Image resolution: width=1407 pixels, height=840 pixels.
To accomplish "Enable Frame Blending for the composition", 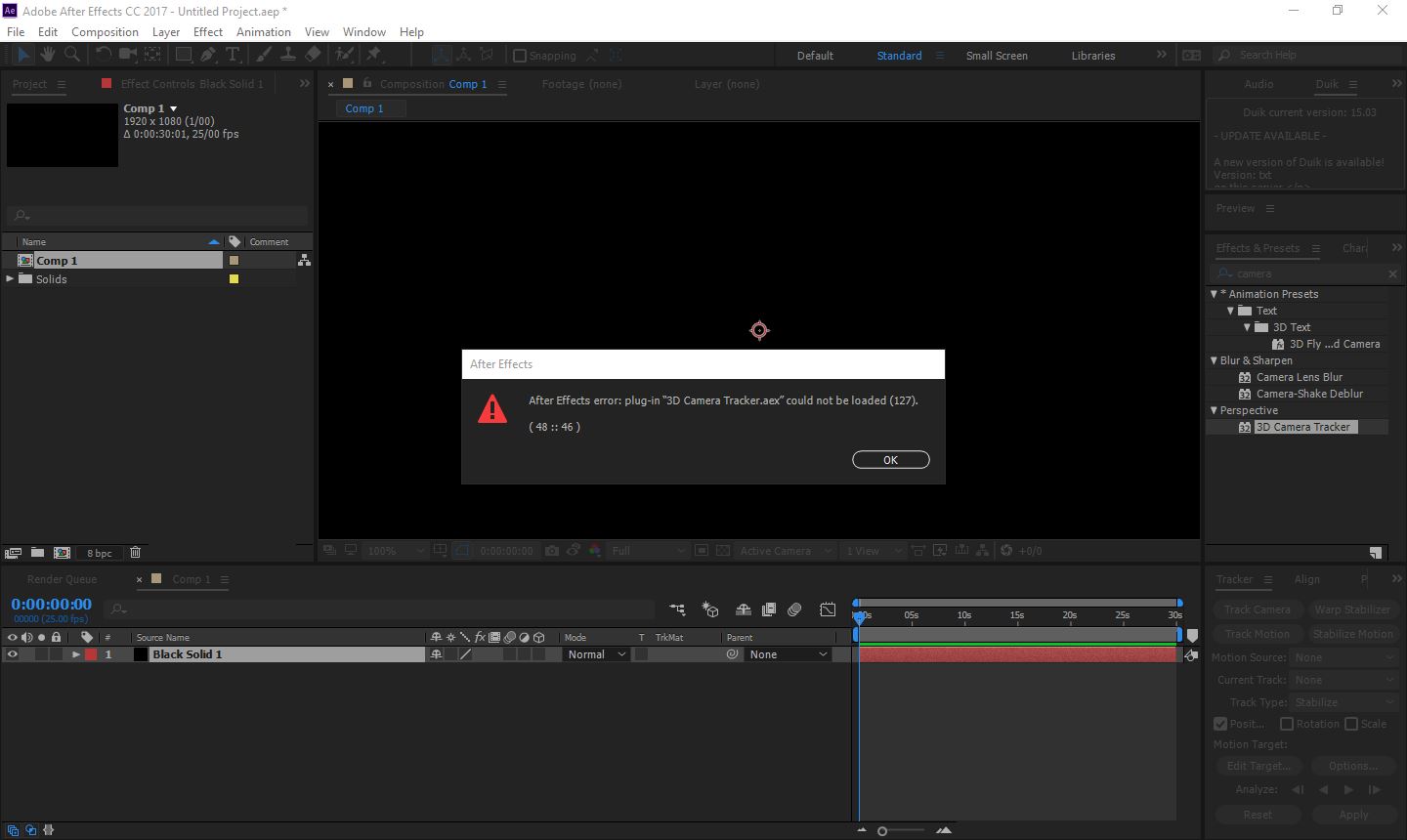I will (x=769, y=609).
